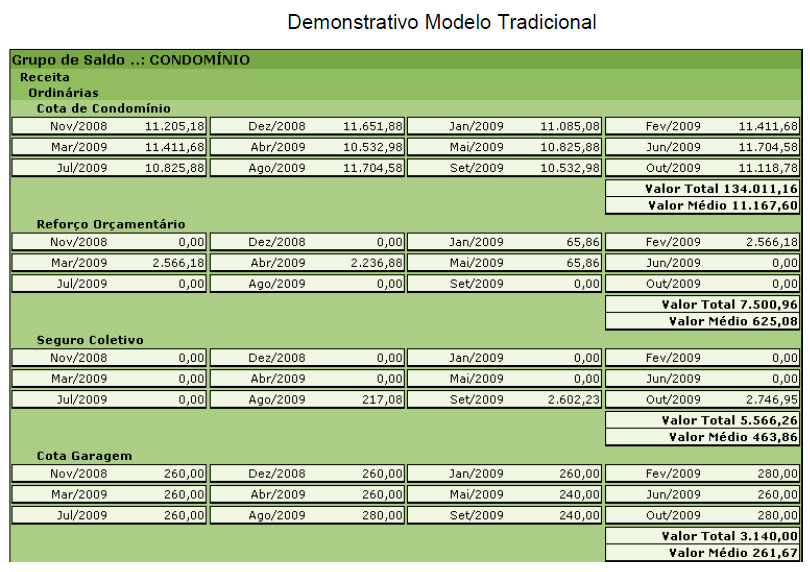Click Valor Médio 261,67

coord(703,552)
